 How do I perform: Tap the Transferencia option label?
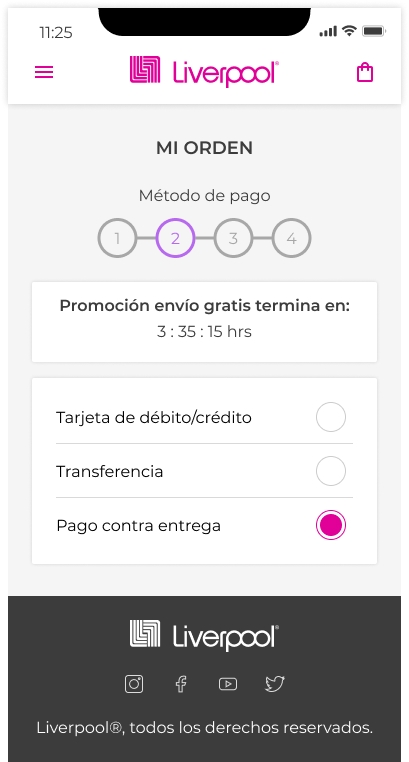point(110,471)
